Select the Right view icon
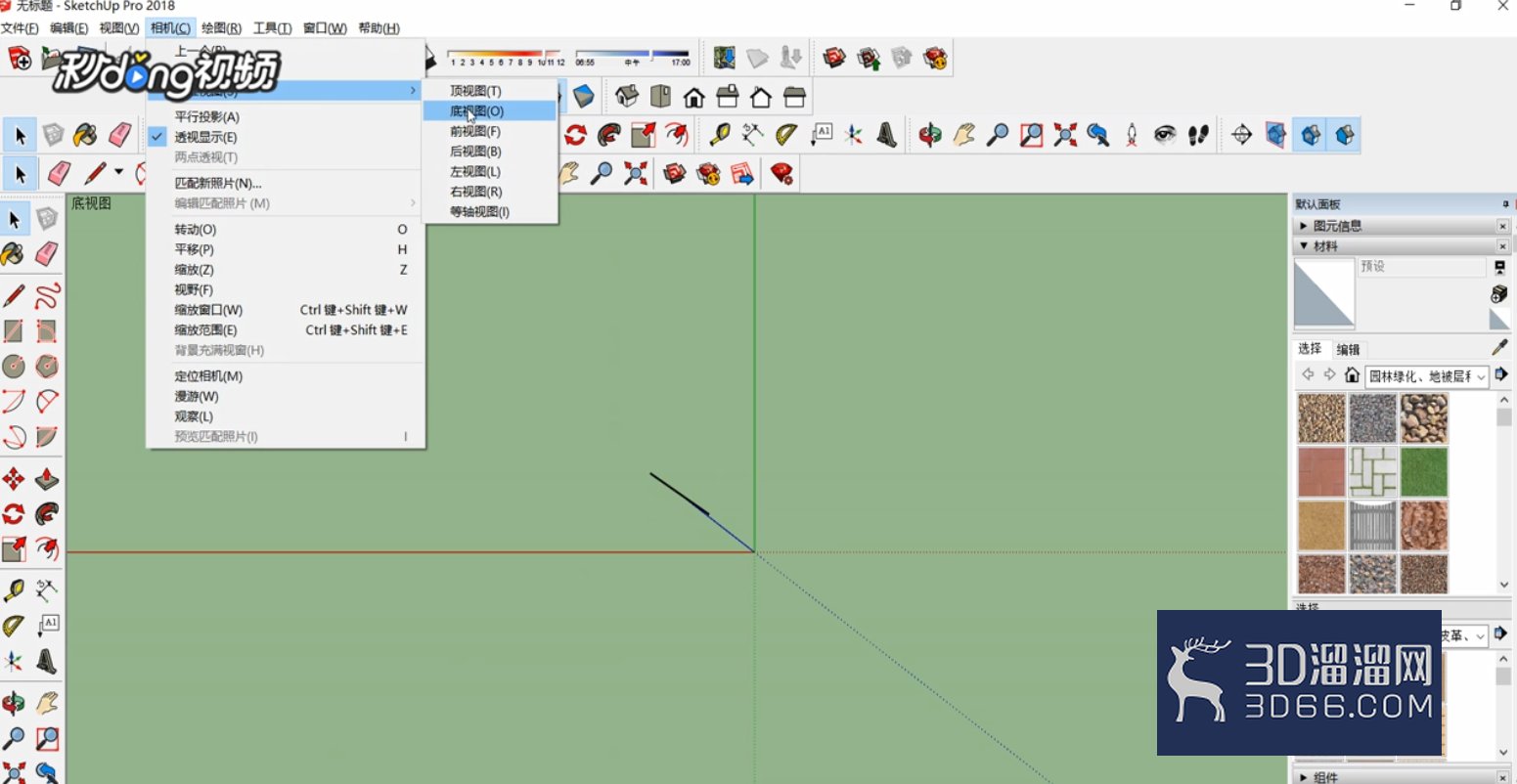 click(728, 97)
